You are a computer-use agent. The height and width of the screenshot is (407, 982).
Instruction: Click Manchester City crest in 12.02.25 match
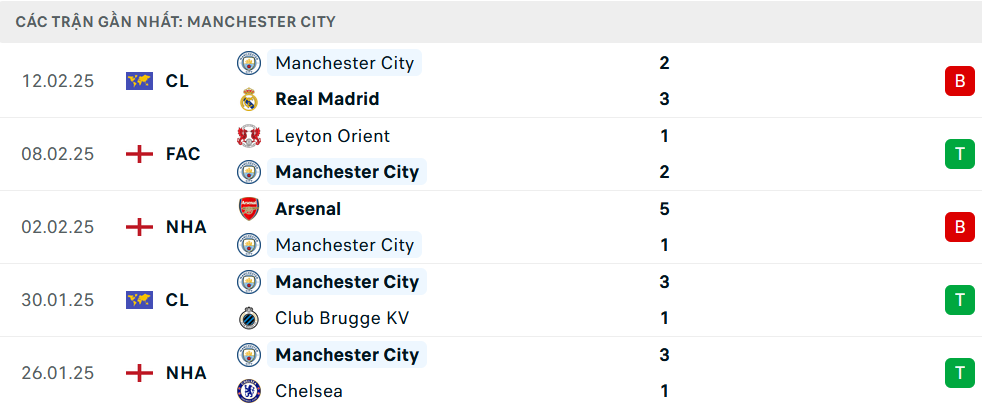(x=248, y=63)
